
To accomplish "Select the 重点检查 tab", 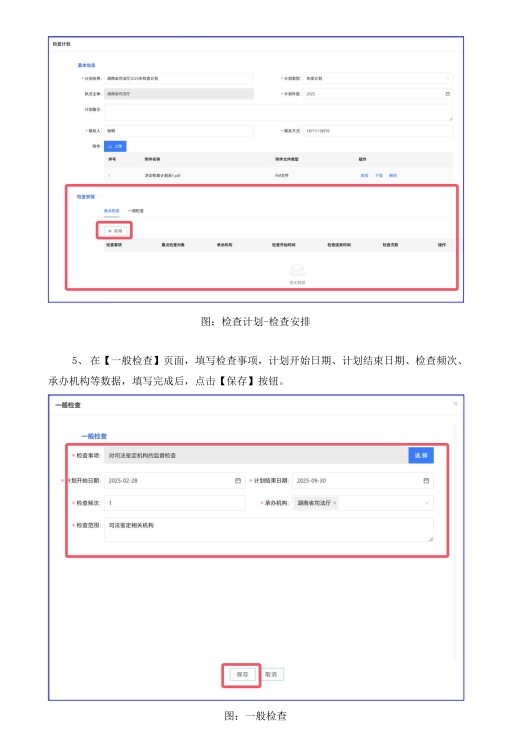I will click(x=112, y=210).
